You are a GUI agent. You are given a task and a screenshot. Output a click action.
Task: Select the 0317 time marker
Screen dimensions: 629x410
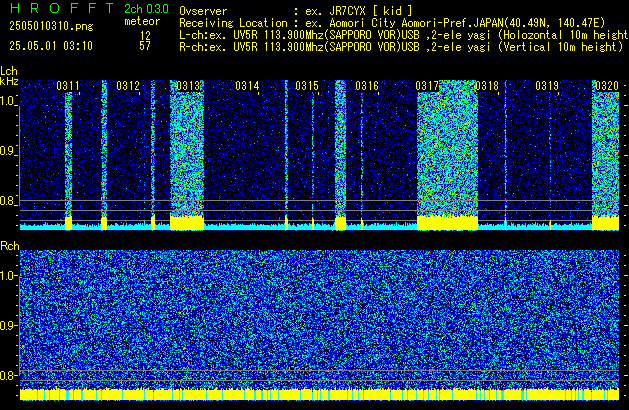[427, 86]
